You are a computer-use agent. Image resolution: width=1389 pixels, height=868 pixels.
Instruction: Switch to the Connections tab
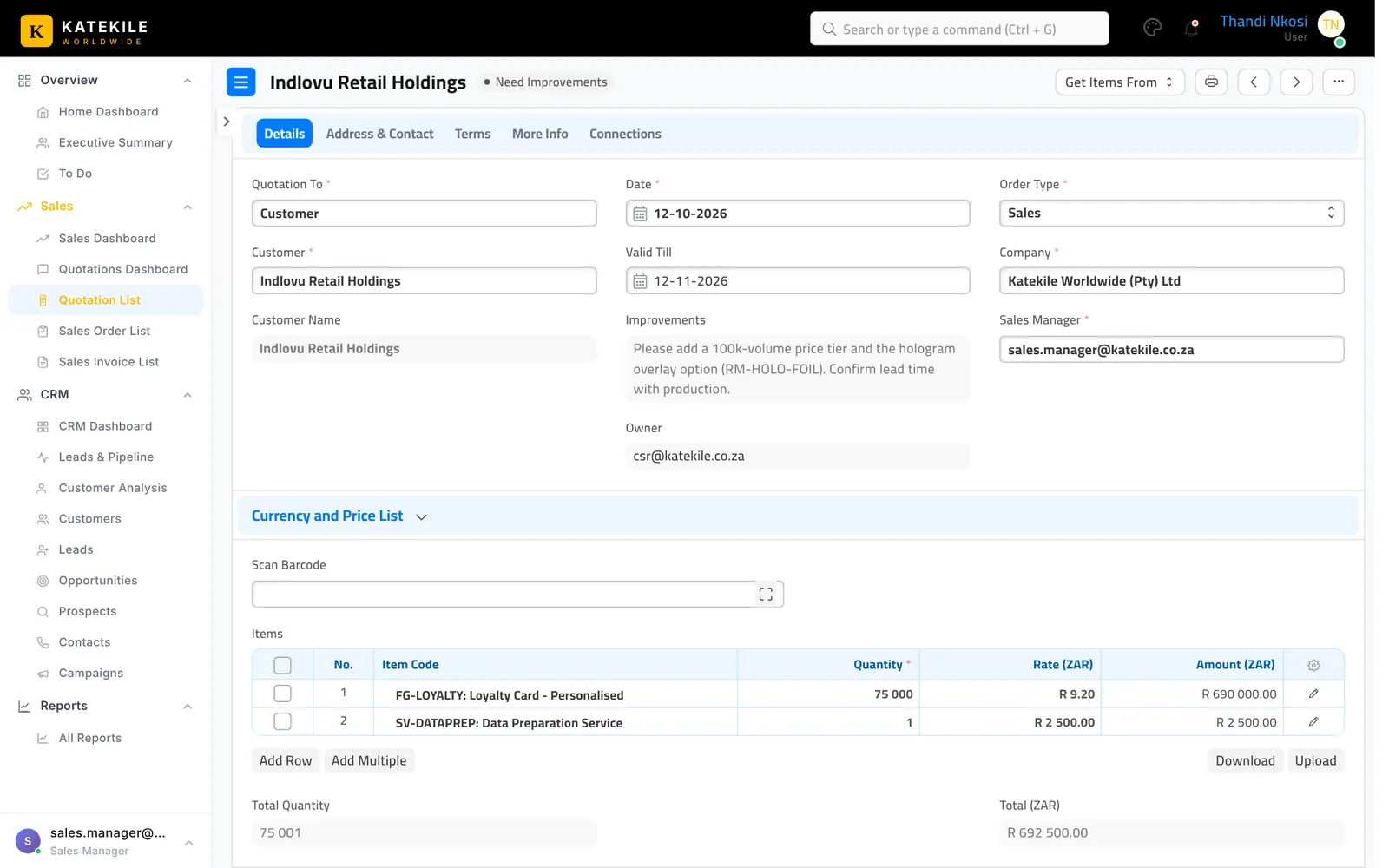(625, 134)
